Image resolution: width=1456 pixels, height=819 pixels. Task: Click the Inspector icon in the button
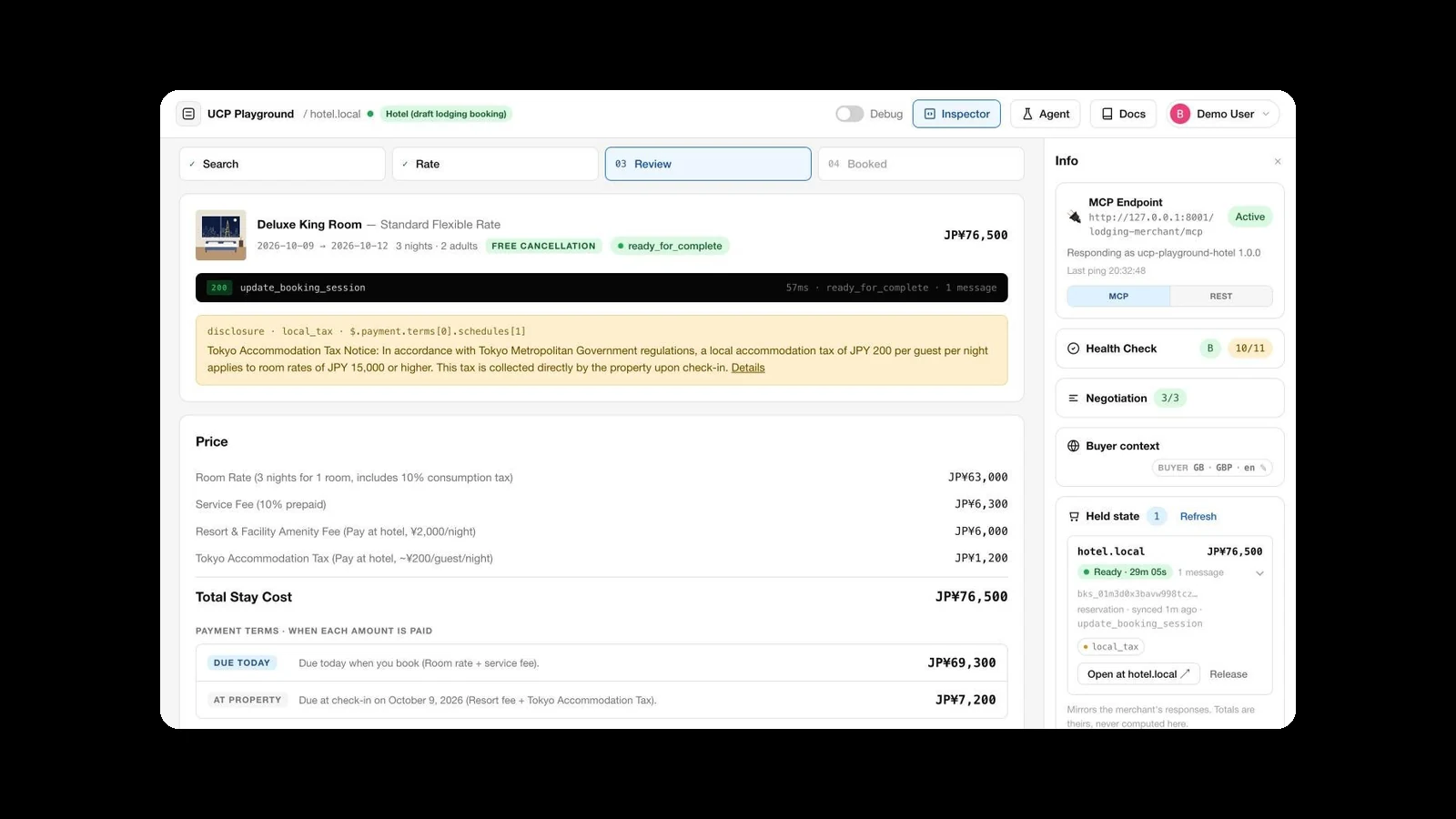pyautogui.click(x=930, y=114)
